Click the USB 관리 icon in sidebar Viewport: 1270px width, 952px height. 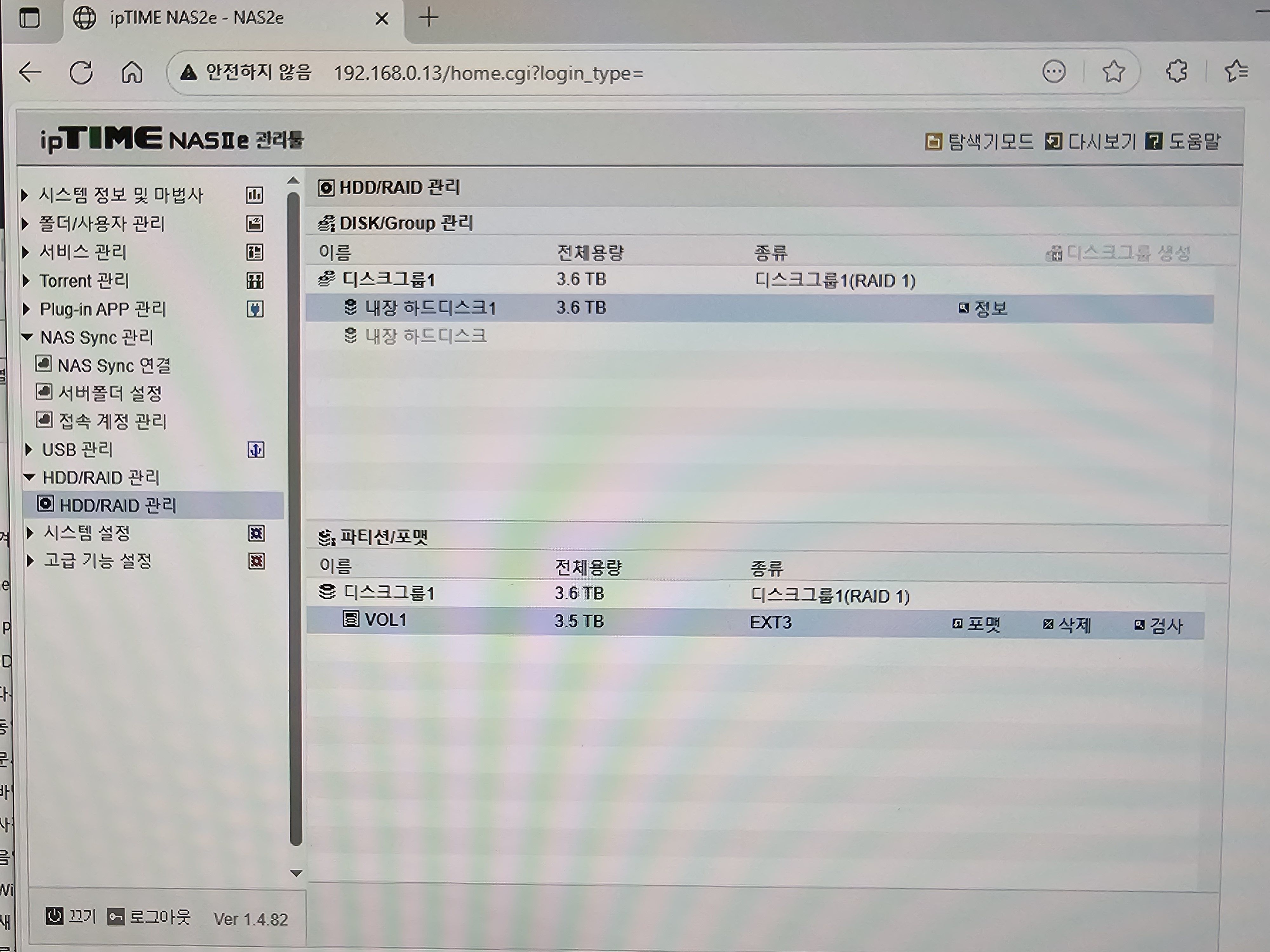pos(256,450)
